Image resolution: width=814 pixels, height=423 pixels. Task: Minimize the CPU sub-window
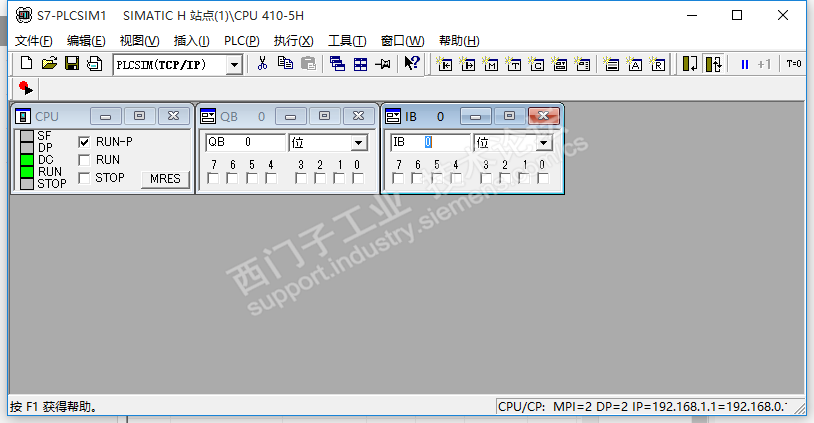(105, 116)
